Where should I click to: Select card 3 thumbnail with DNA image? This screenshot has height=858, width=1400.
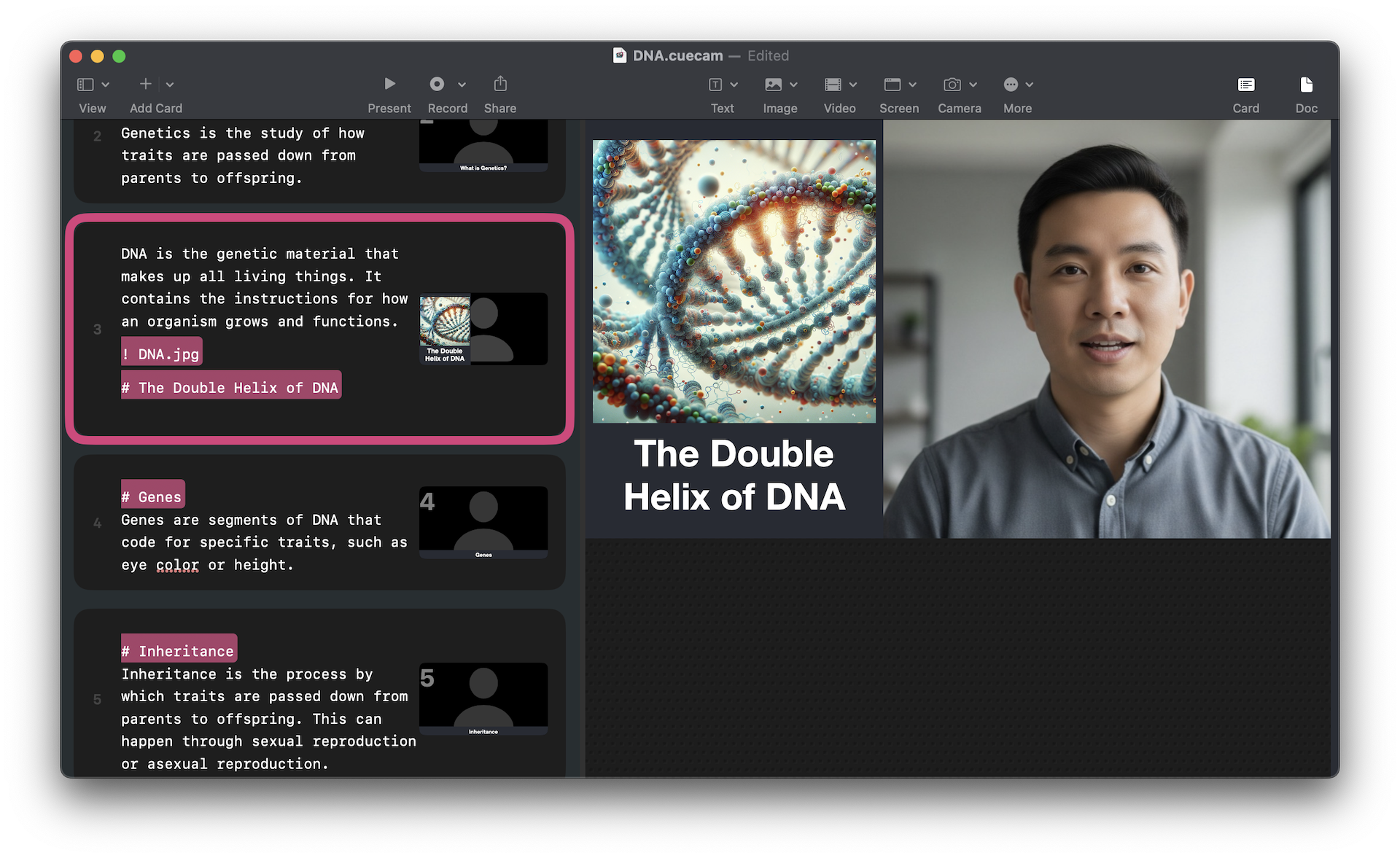[483, 329]
